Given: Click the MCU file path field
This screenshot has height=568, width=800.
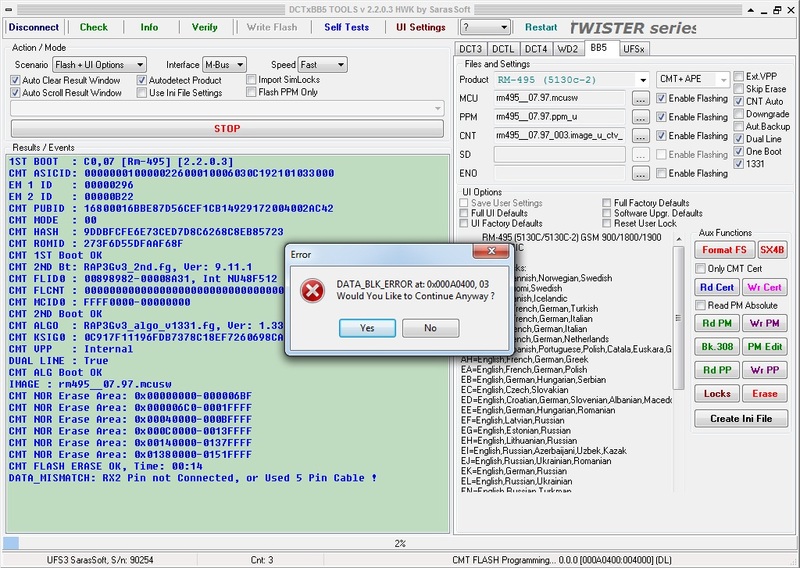Looking at the screenshot, I should pos(559,98).
